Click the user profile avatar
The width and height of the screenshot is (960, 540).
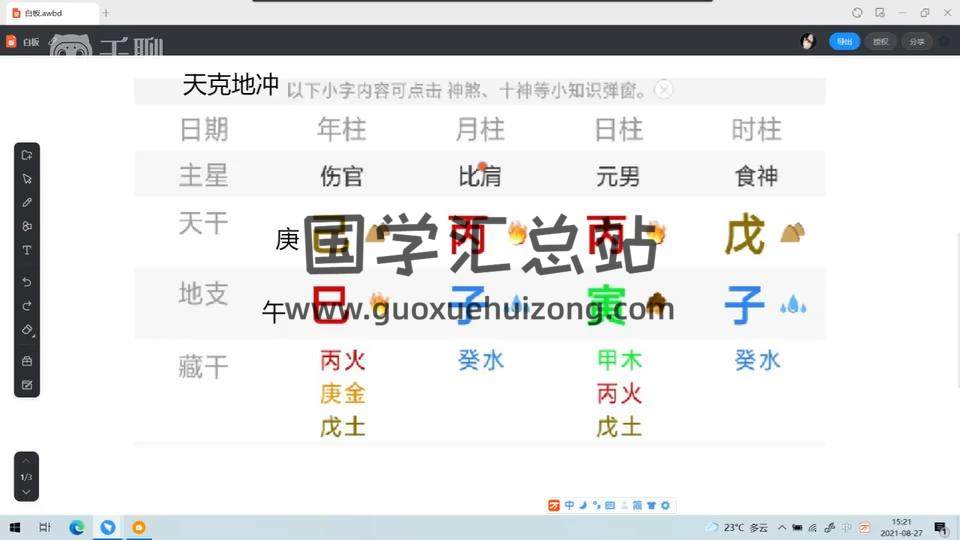[808, 42]
